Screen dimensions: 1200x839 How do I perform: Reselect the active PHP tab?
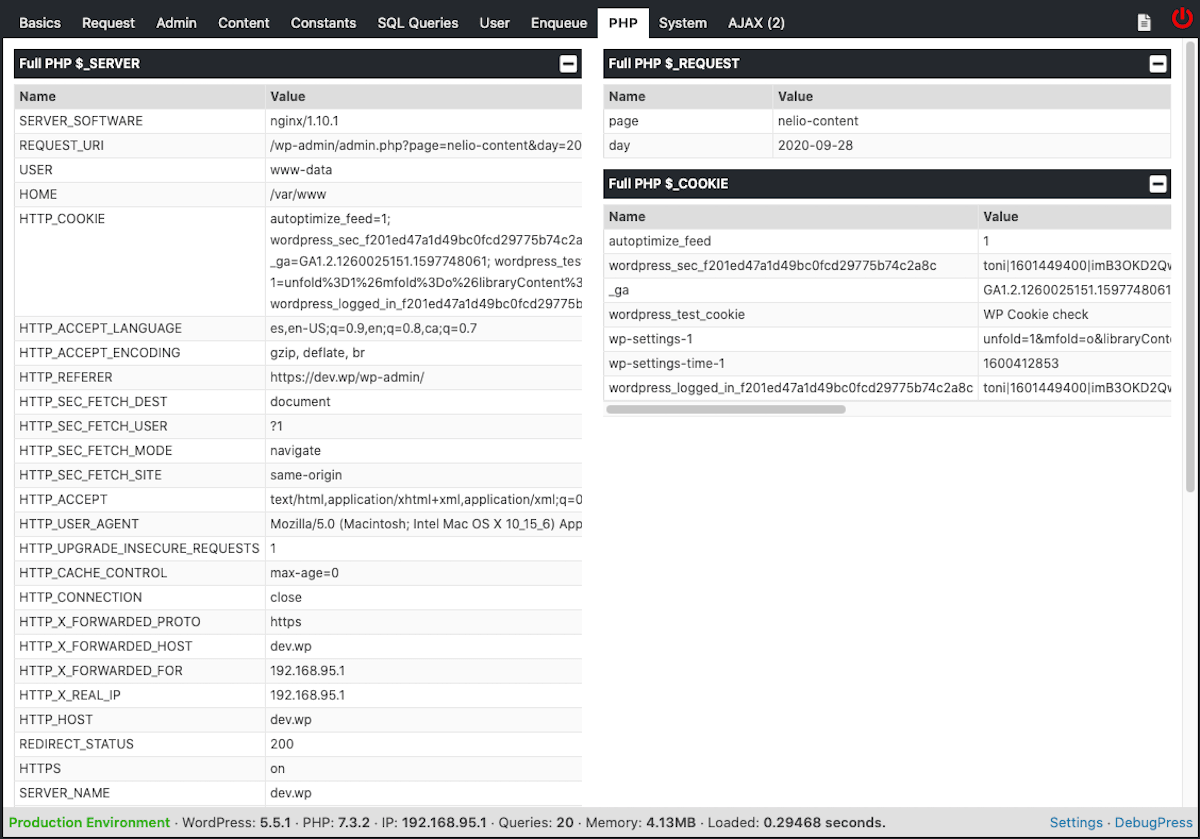[623, 22]
